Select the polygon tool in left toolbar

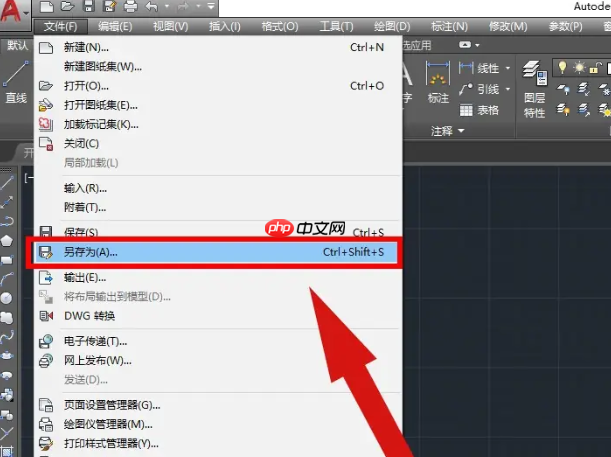pyautogui.click(x=7, y=240)
